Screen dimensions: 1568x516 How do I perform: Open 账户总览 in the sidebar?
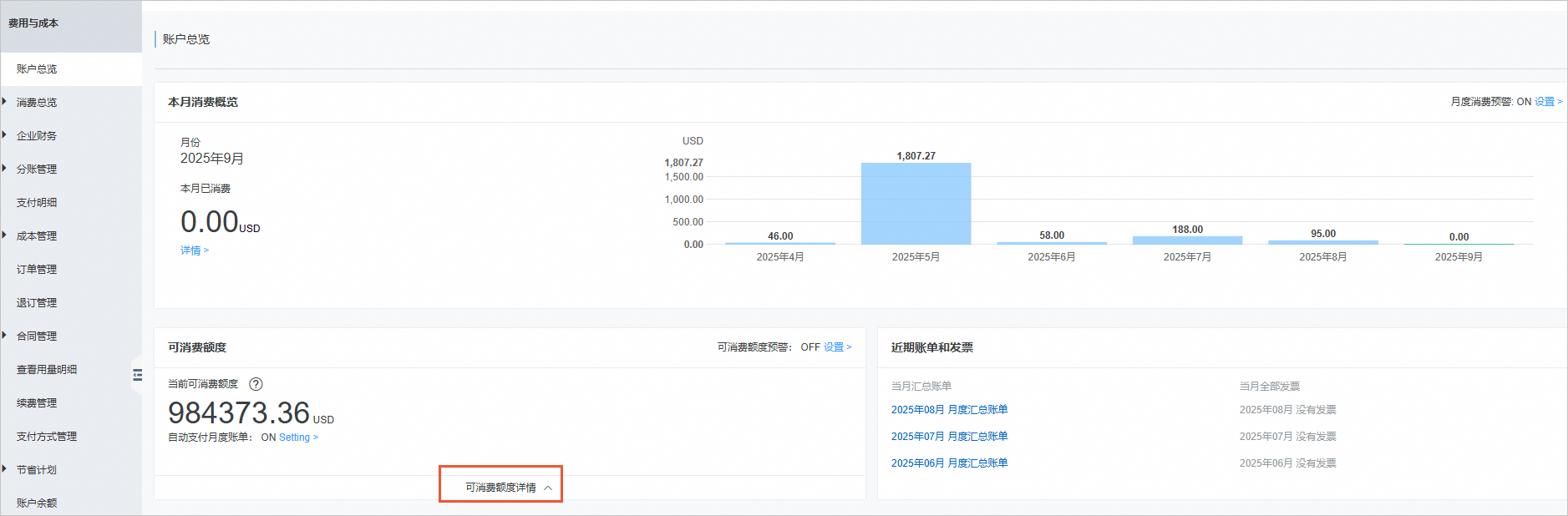(x=71, y=69)
